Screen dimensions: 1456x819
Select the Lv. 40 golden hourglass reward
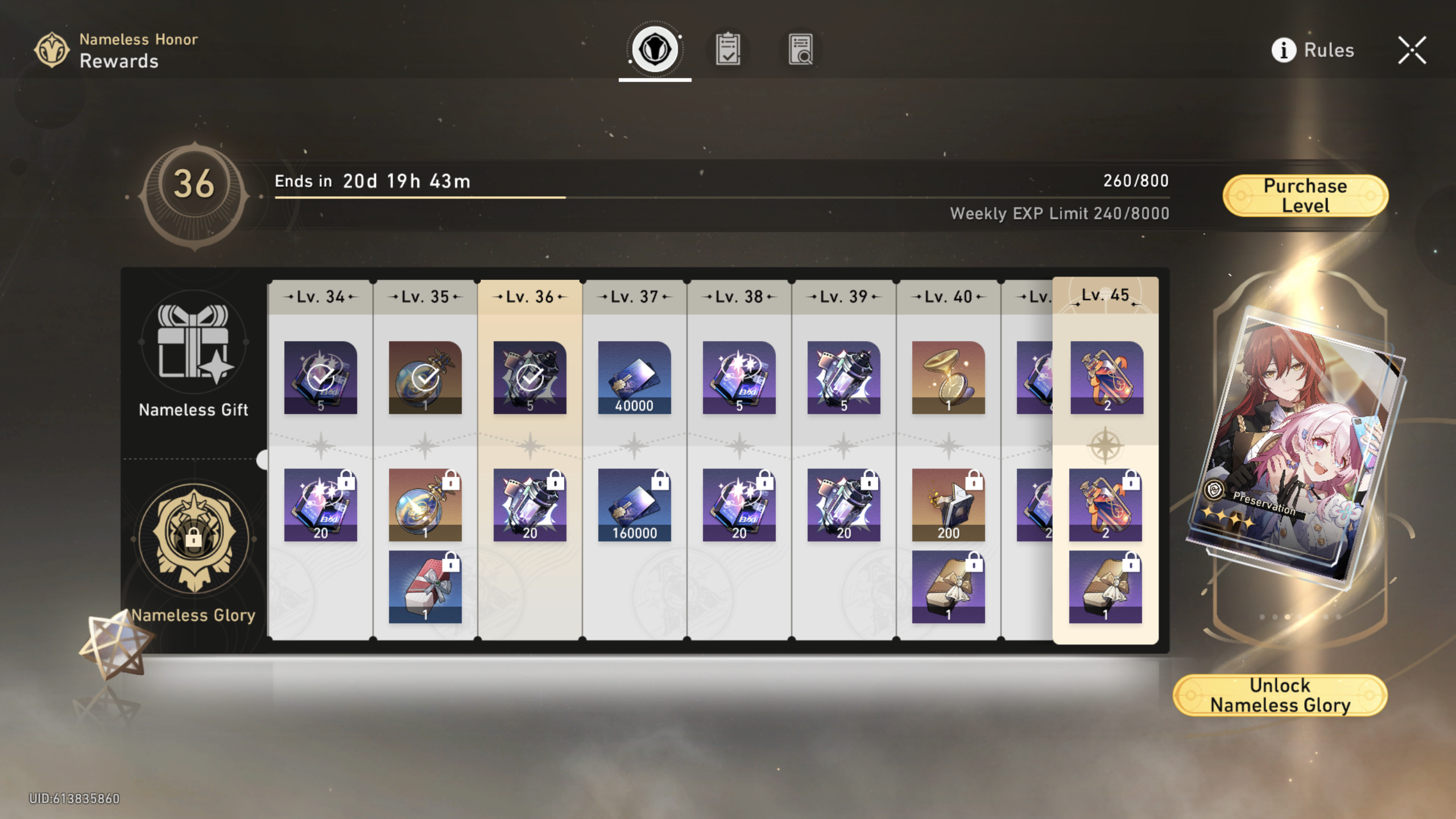(948, 378)
